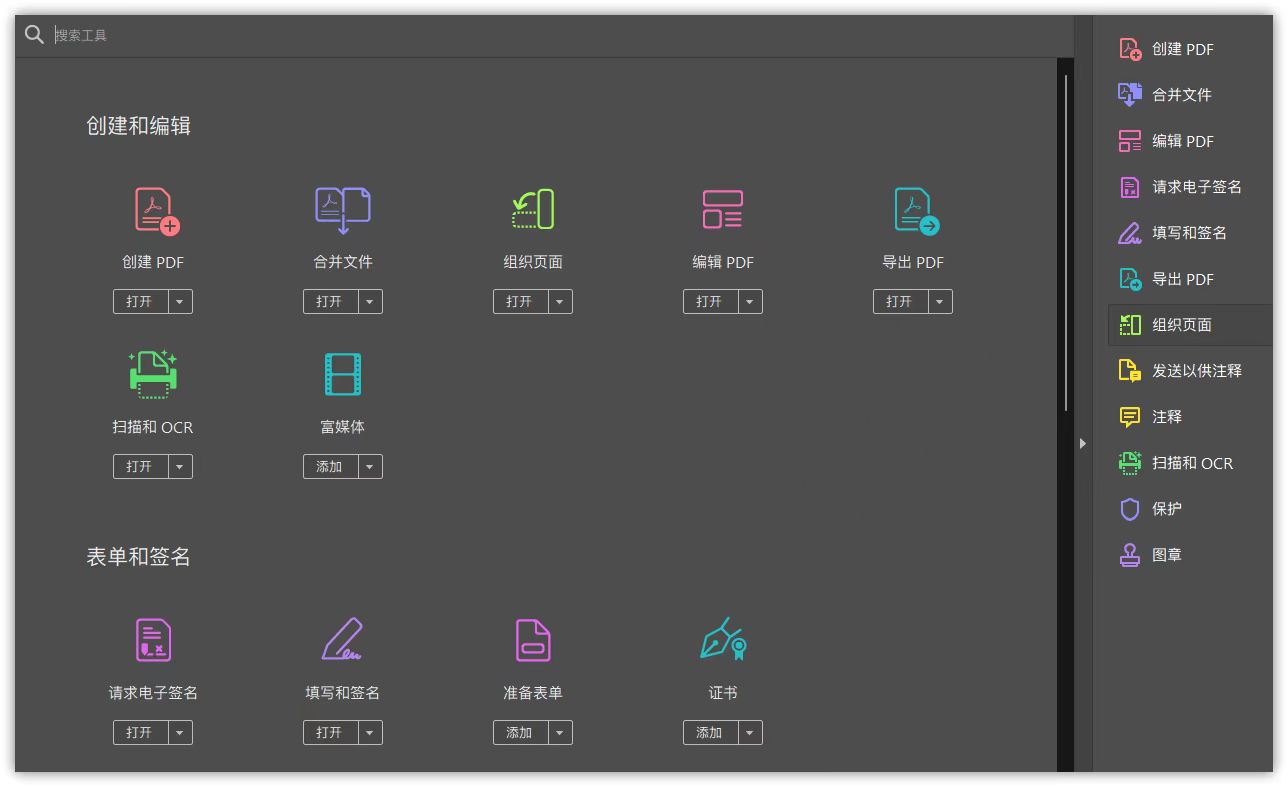Screen dimensions: 1288x787
Task: Click the 导出 PDF tool icon in main area
Action: [x=916, y=211]
